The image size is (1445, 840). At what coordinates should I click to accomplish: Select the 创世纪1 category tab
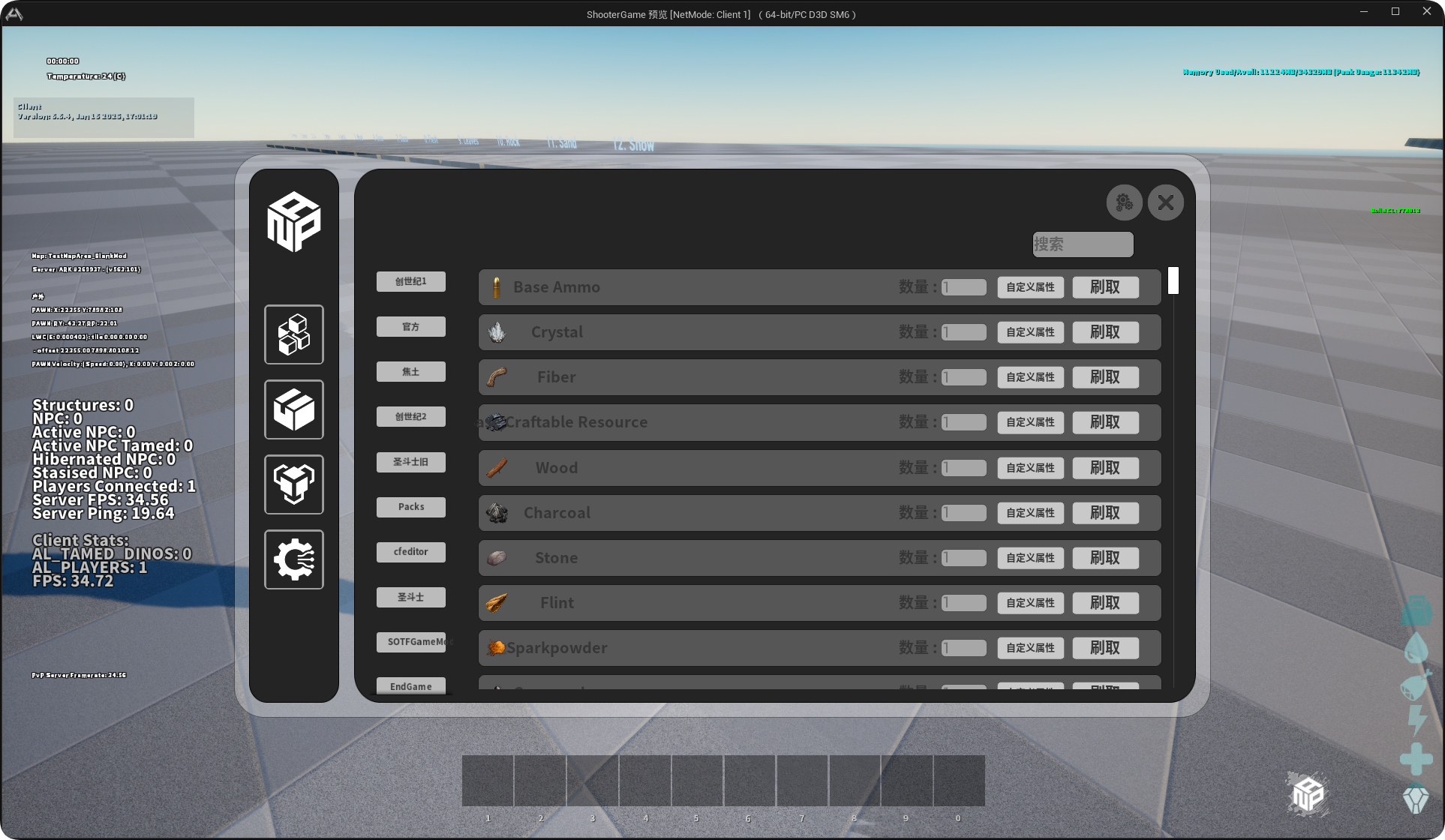click(411, 282)
